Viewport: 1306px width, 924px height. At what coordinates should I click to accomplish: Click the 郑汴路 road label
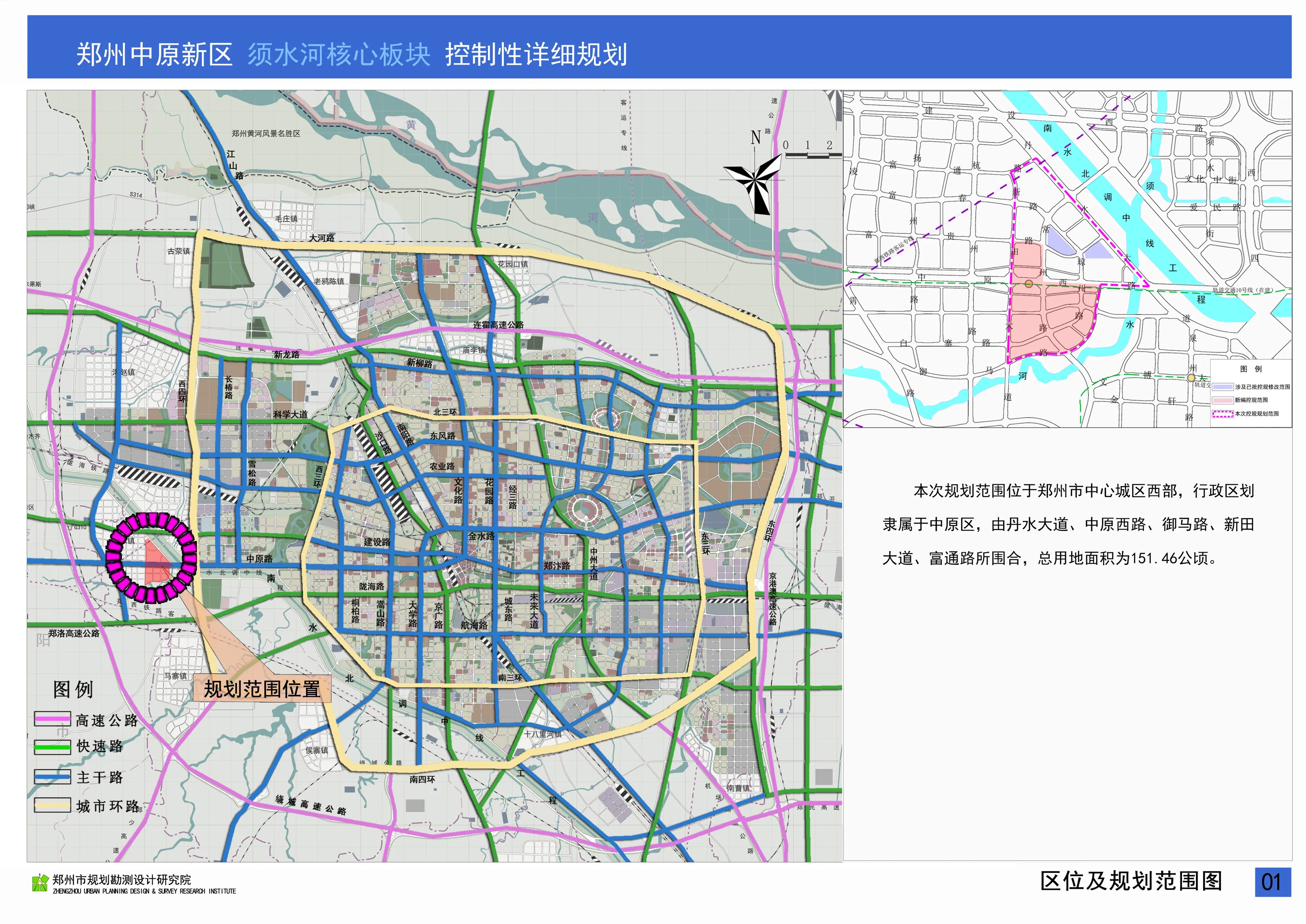pyautogui.click(x=556, y=566)
